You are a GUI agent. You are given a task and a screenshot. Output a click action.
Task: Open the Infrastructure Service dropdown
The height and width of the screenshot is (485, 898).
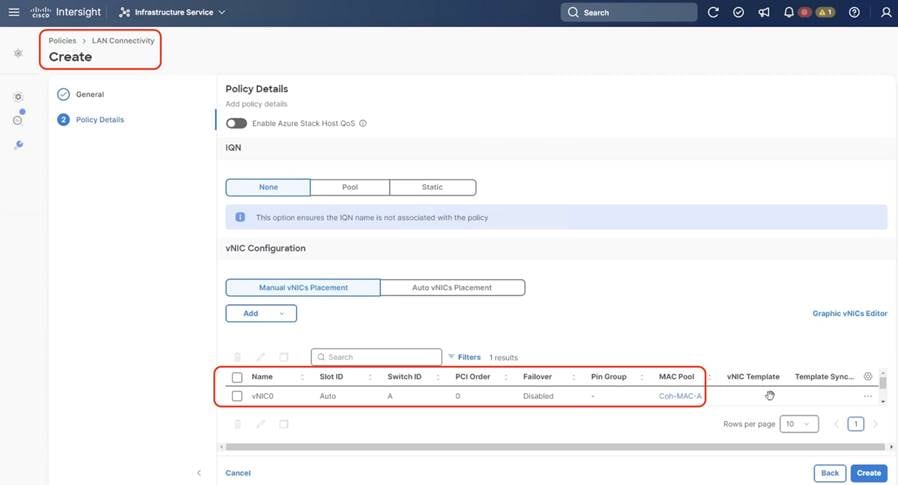tap(172, 12)
